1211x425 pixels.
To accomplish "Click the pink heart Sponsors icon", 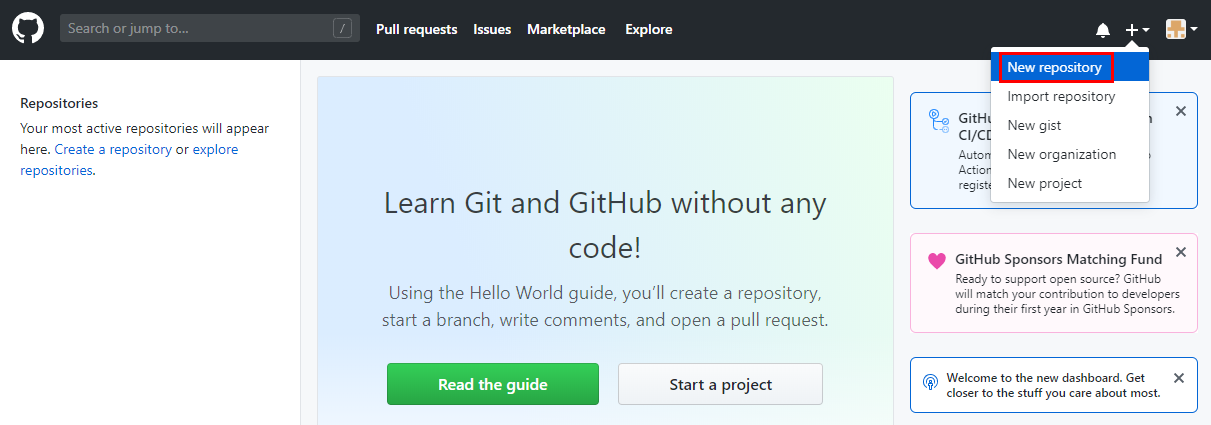I will pos(937,261).
